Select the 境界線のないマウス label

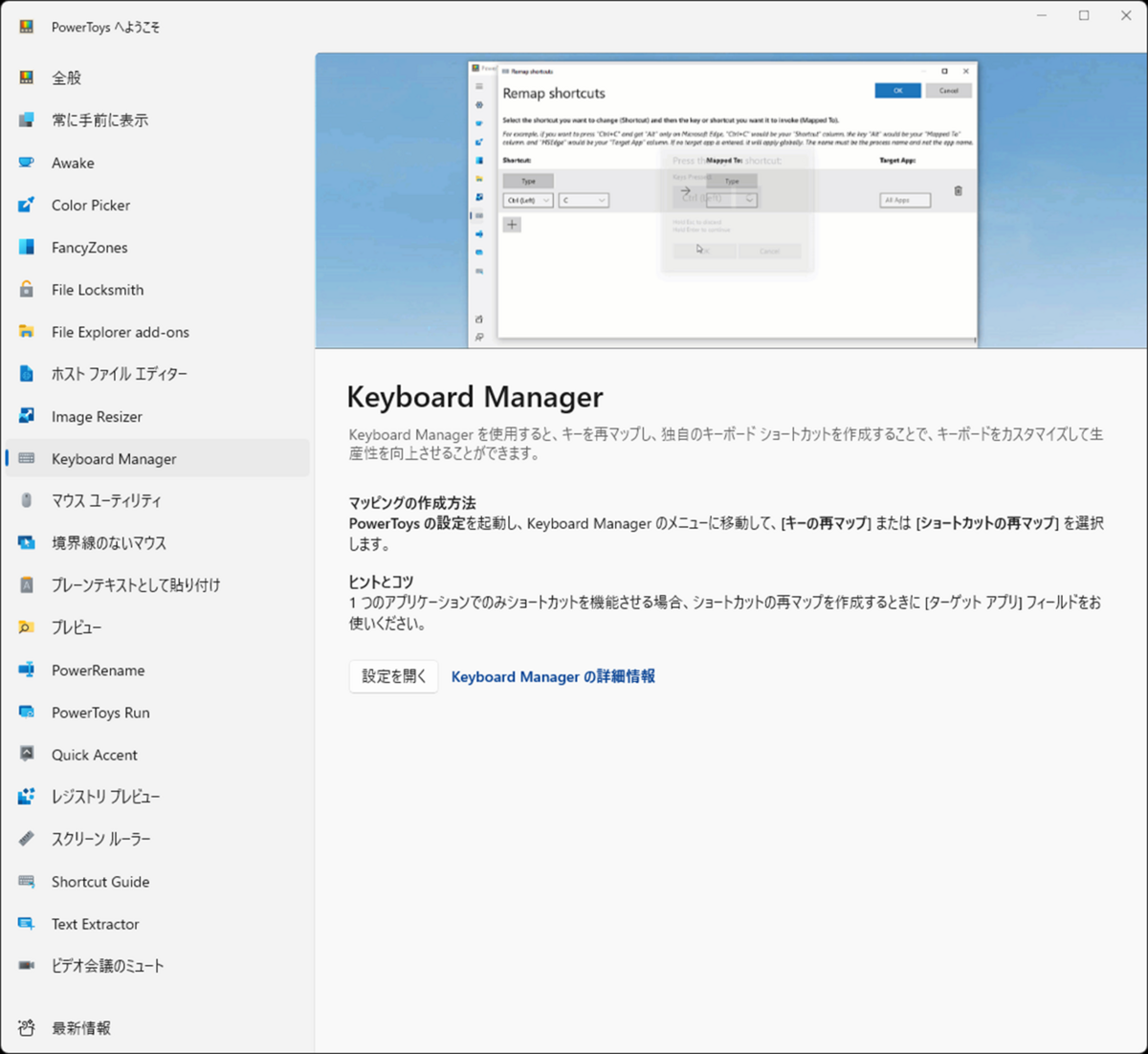[x=109, y=542]
